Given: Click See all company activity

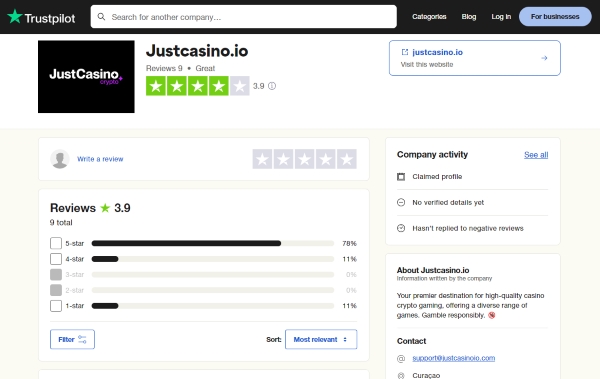Looking at the screenshot, I should pyautogui.click(x=536, y=155).
